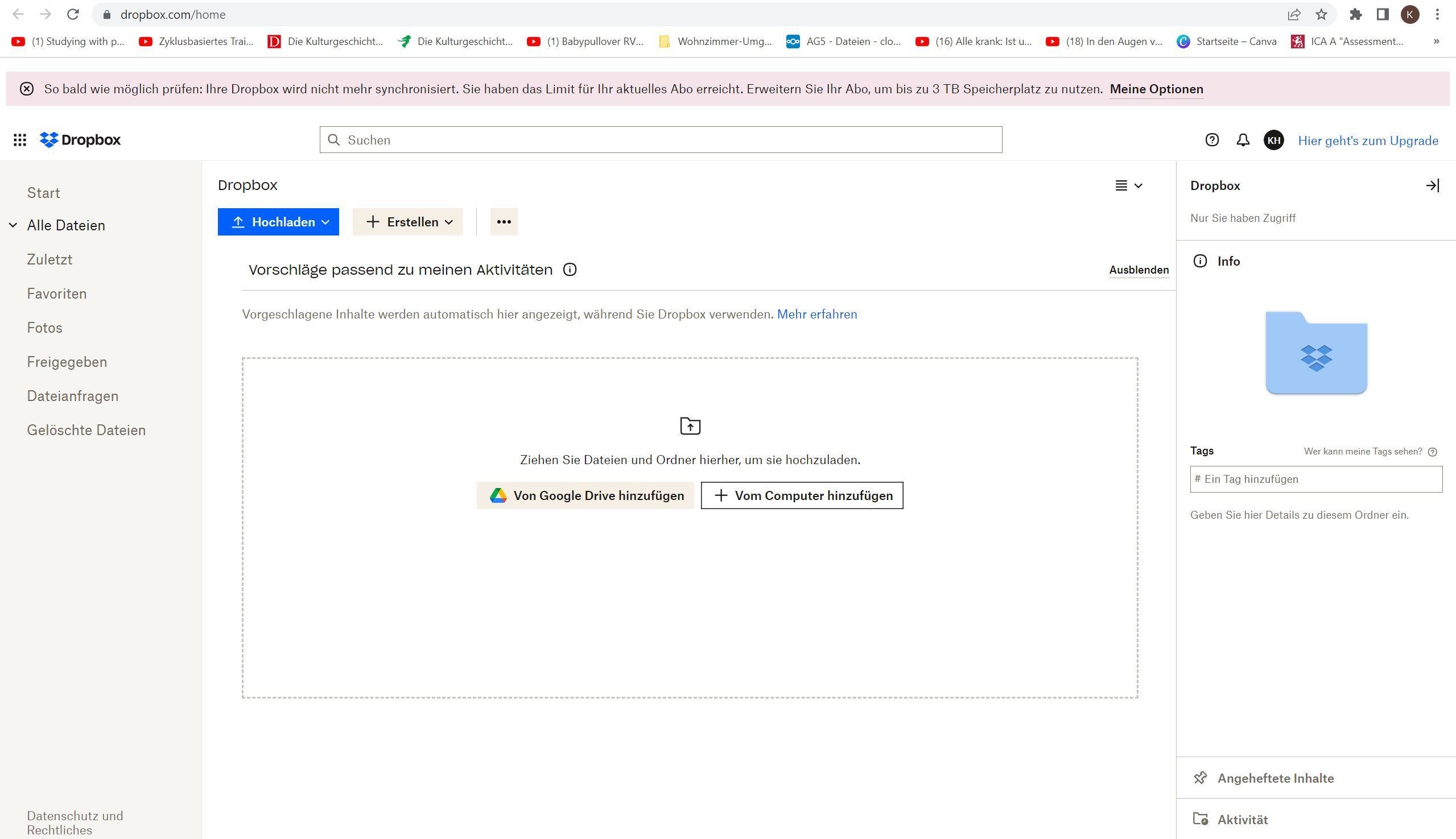Screen dimensions: 1456x839
Task: Open the Zyklusbasiertes Trai... bookmark
Action: tap(196, 42)
